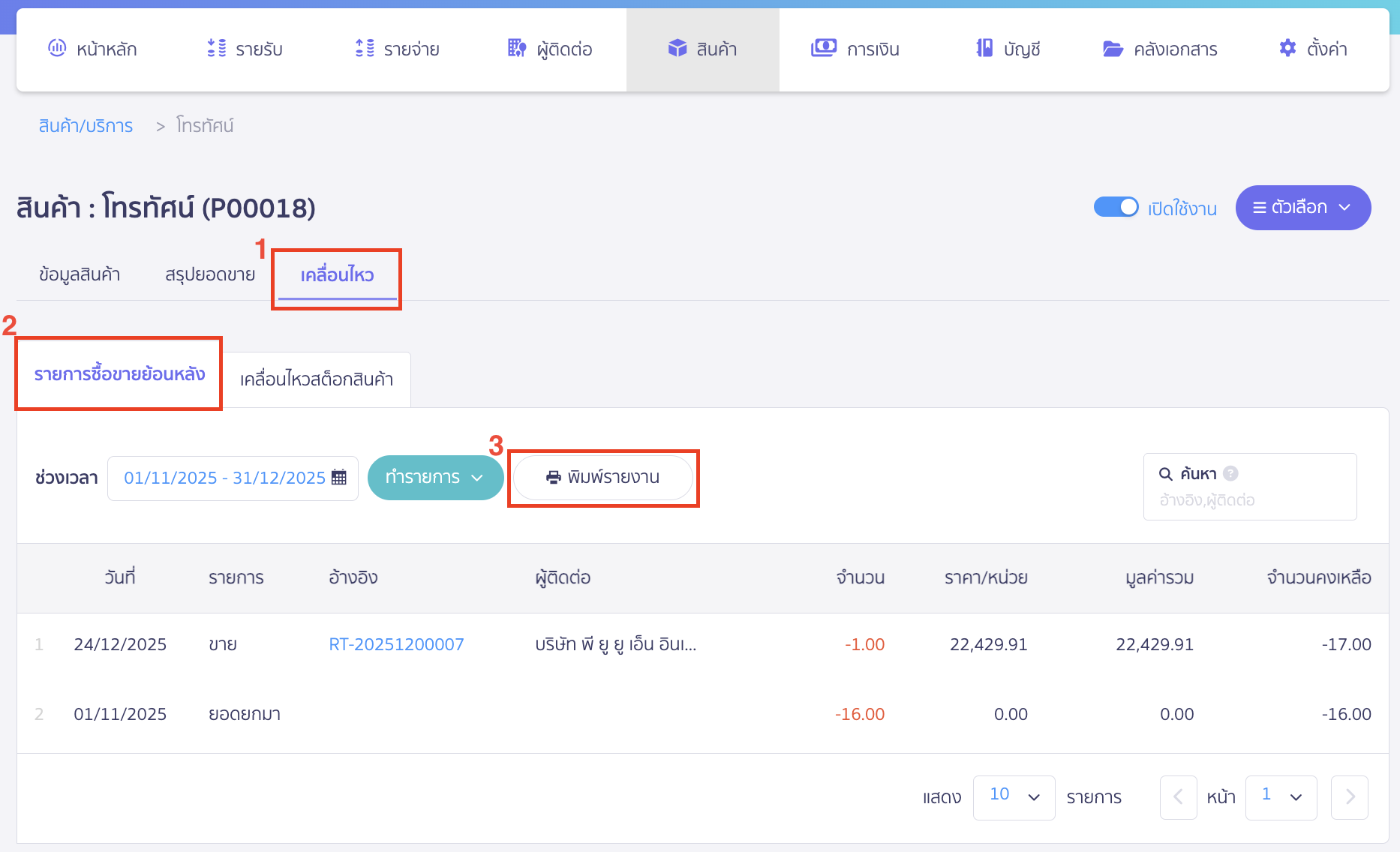1400x852 pixels.
Task: Click the money icon for การเงิน
Action: [823, 48]
